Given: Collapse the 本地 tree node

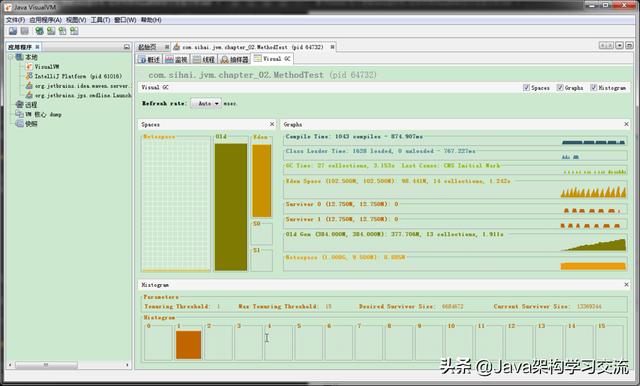Looking at the screenshot, I should [11, 57].
